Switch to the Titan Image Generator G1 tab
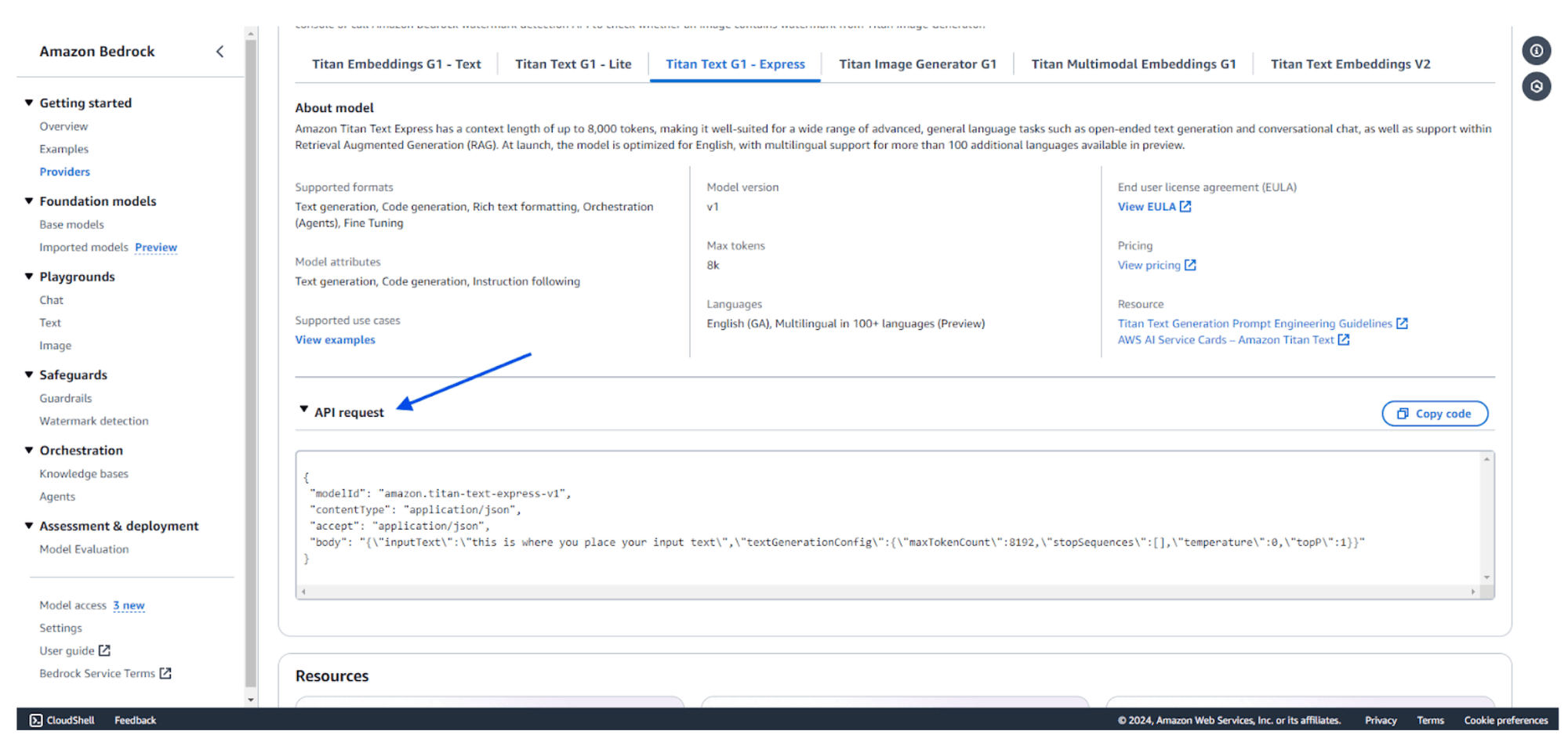Screen dimensions: 1568x742 pyautogui.click(x=917, y=64)
